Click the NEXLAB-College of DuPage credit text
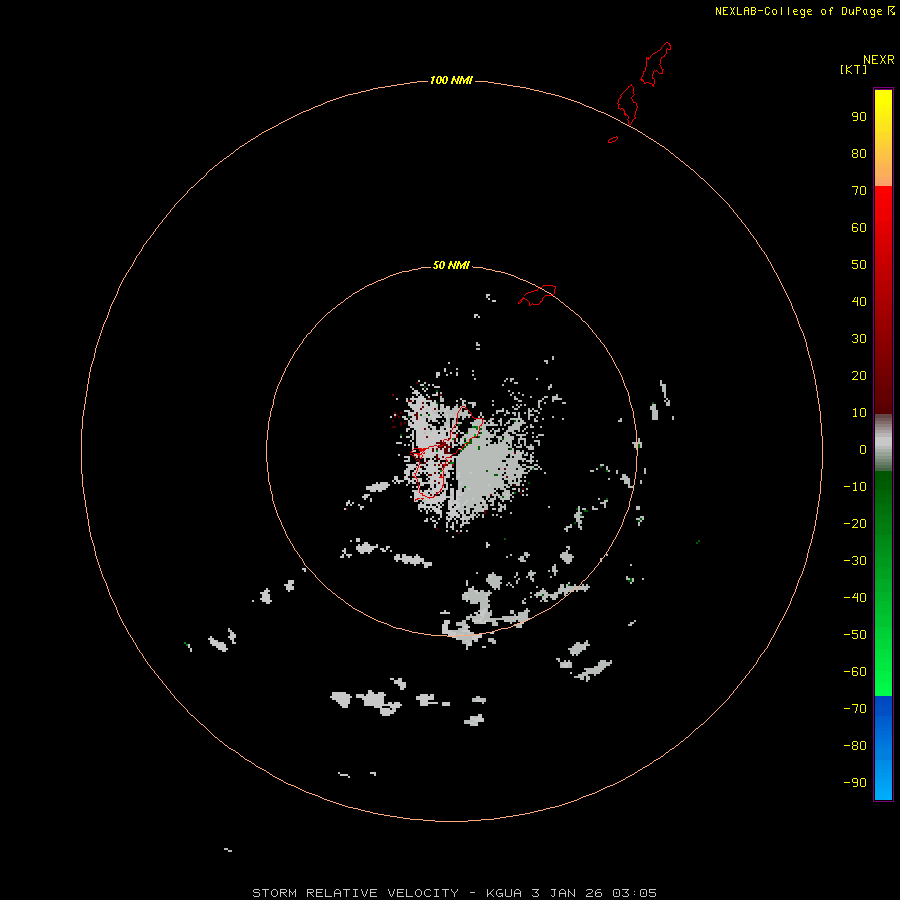900x900 pixels. (804, 11)
